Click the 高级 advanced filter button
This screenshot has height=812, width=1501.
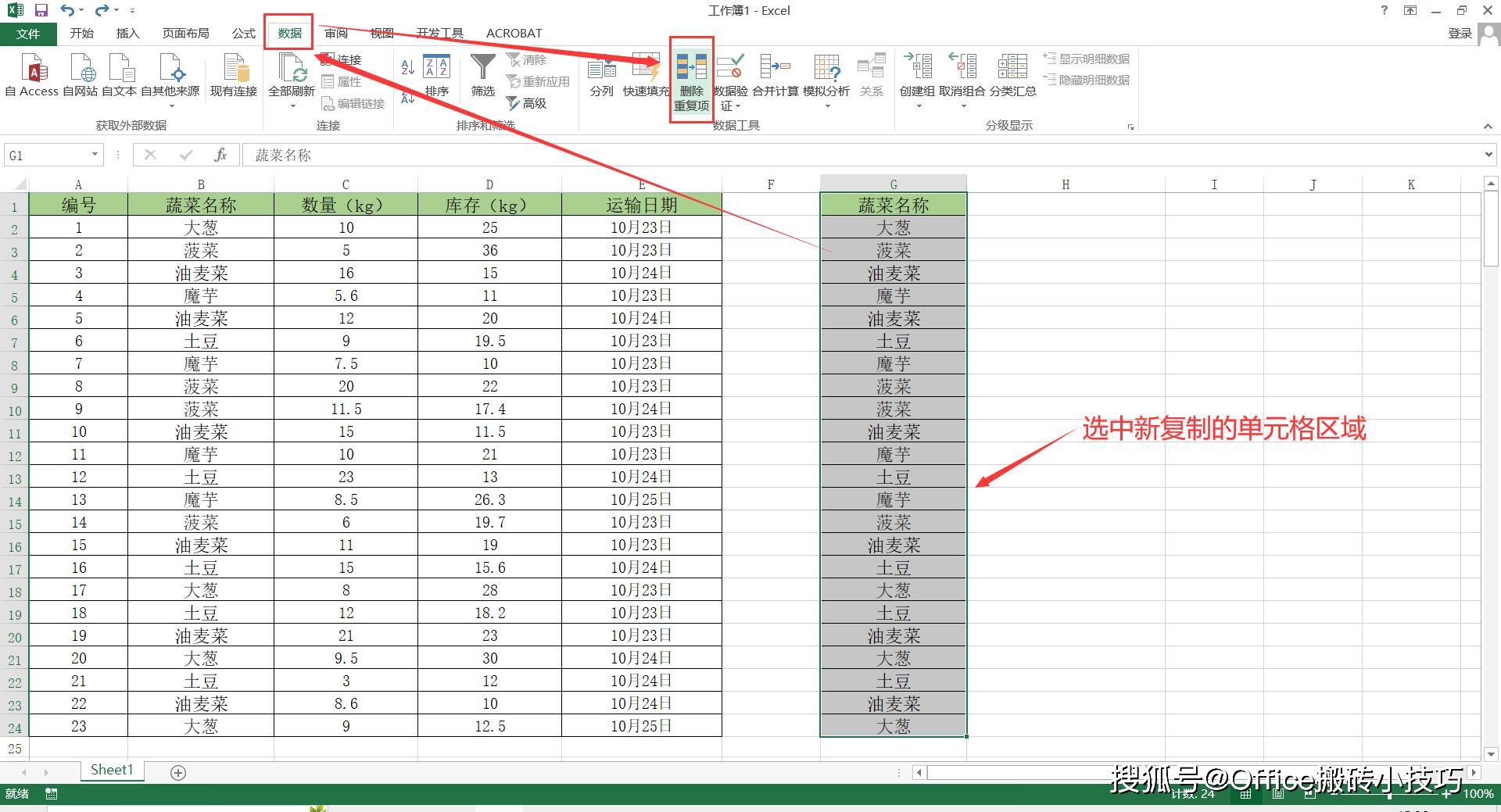click(x=526, y=103)
